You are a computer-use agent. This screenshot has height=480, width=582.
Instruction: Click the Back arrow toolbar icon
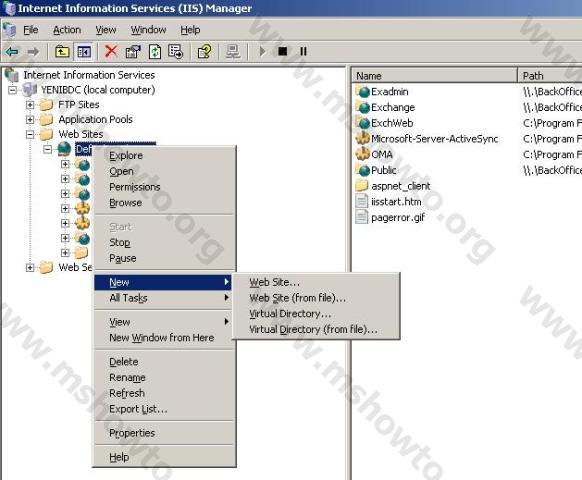12,52
